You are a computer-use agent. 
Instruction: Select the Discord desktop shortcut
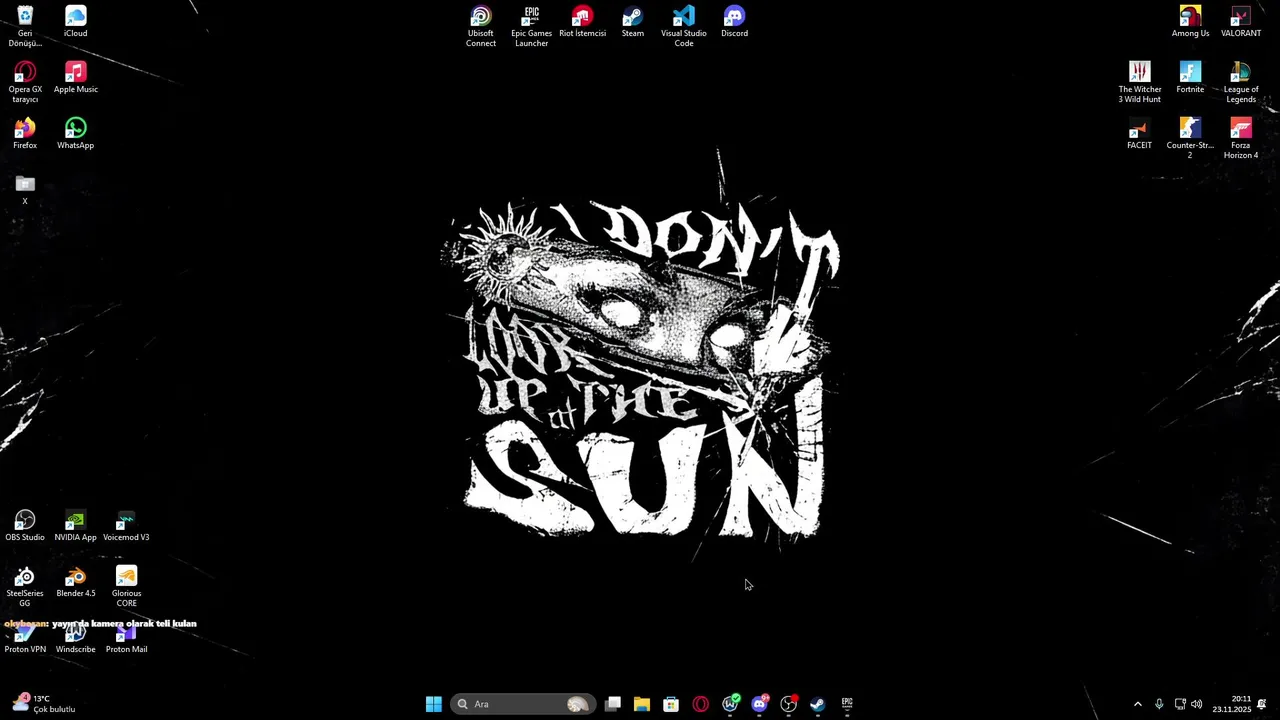[x=734, y=22]
